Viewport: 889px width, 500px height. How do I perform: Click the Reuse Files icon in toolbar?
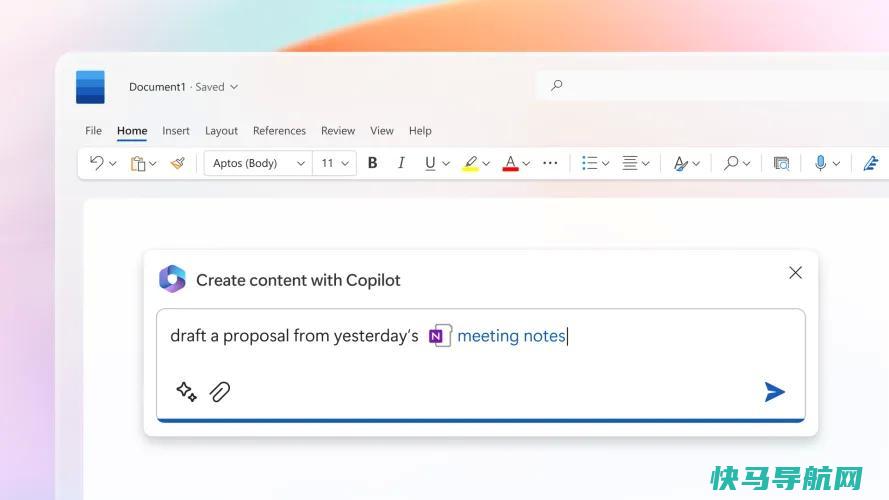pos(781,163)
